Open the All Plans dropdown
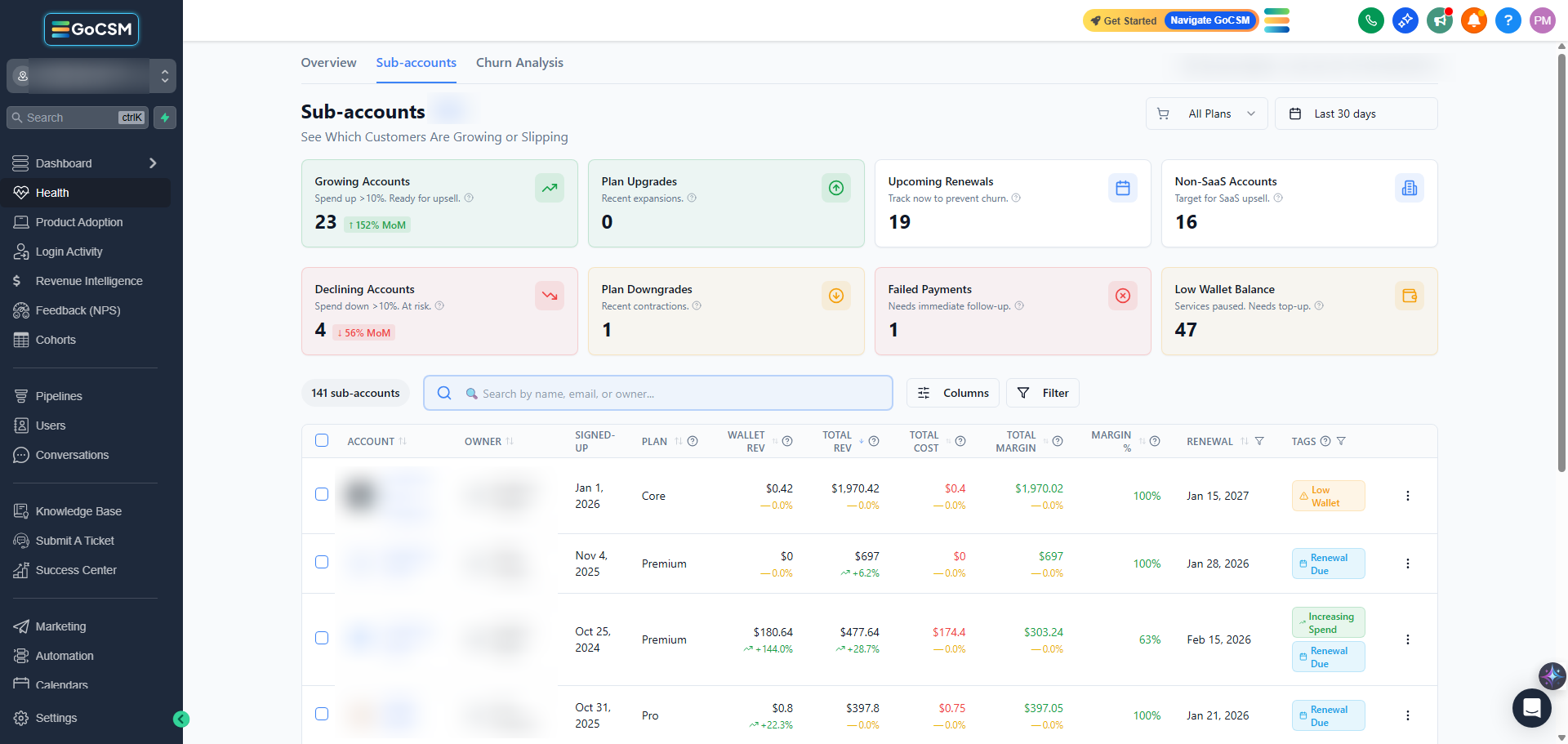The width and height of the screenshot is (1568, 744). click(x=1207, y=114)
